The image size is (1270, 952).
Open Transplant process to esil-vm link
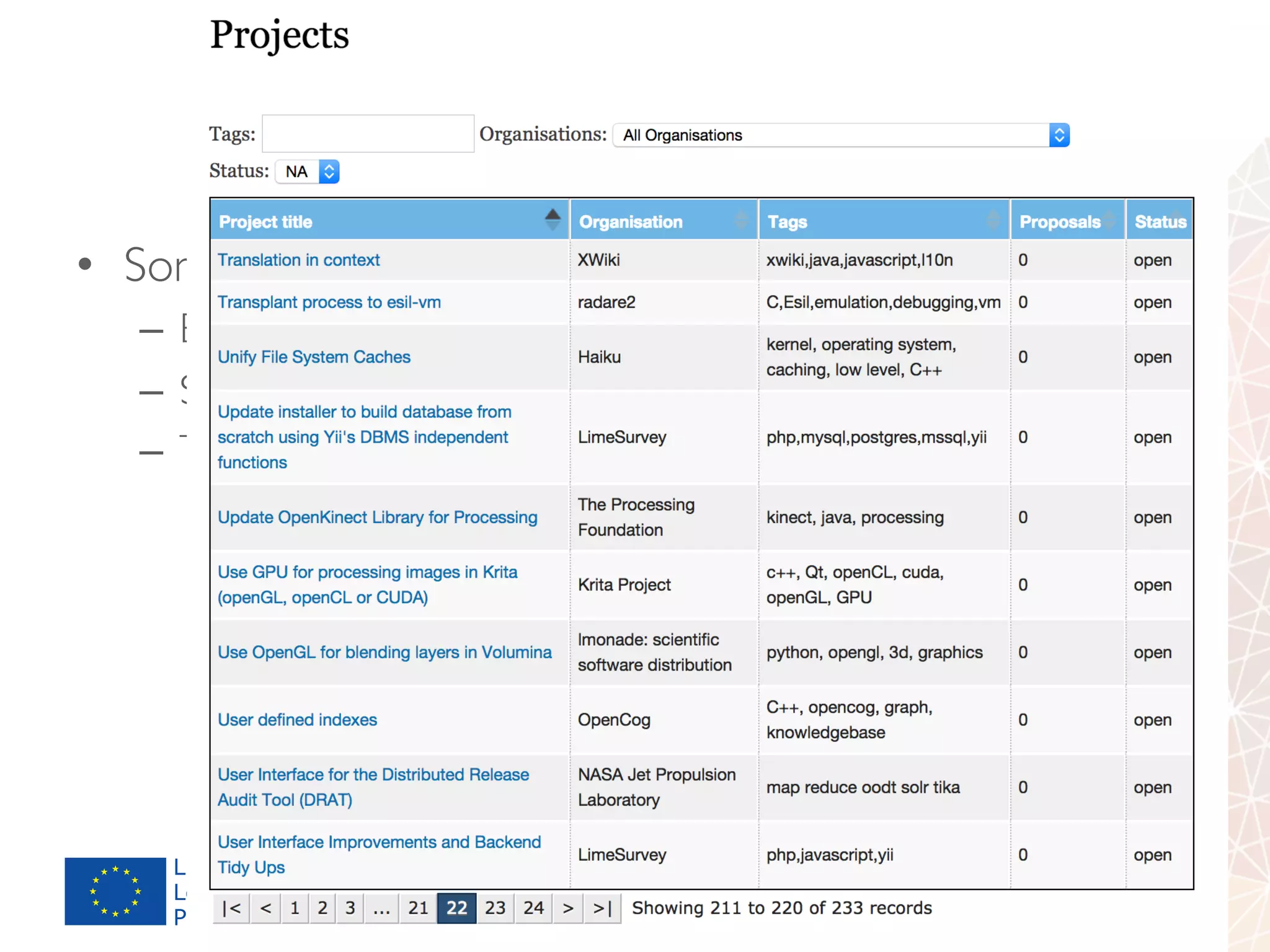click(329, 302)
